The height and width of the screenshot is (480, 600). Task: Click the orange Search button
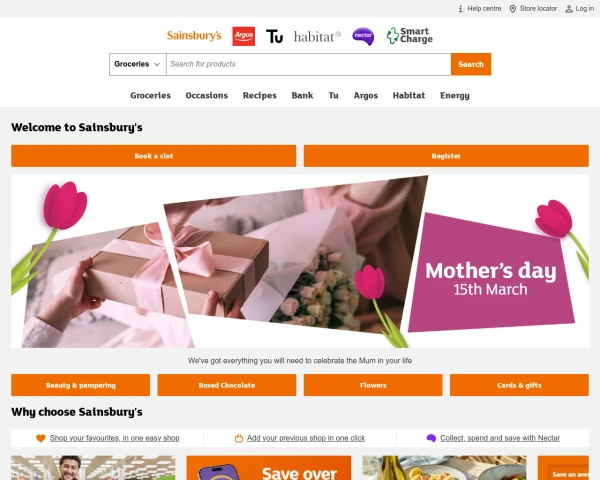tap(471, 64)
